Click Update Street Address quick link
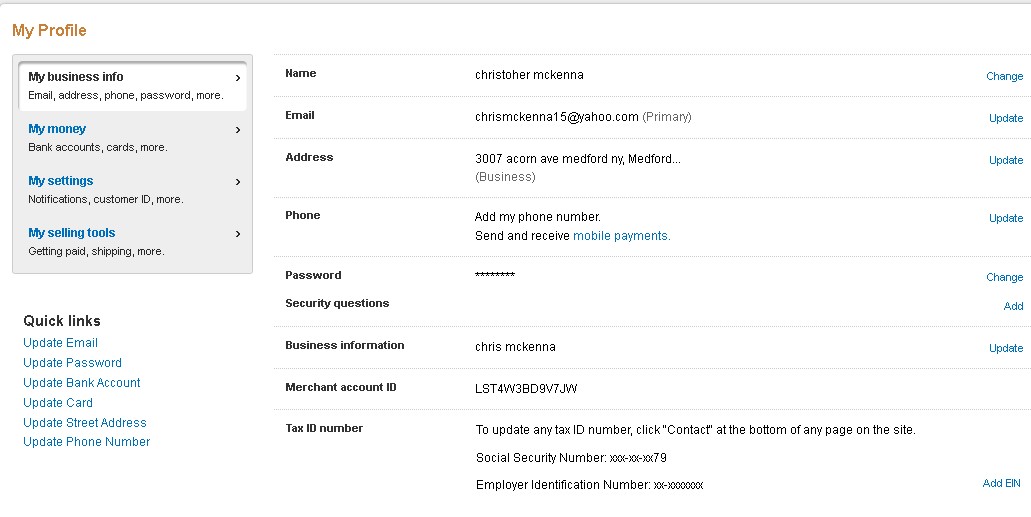This screenshot has height=517, width=1031. [x=85, y=423]
